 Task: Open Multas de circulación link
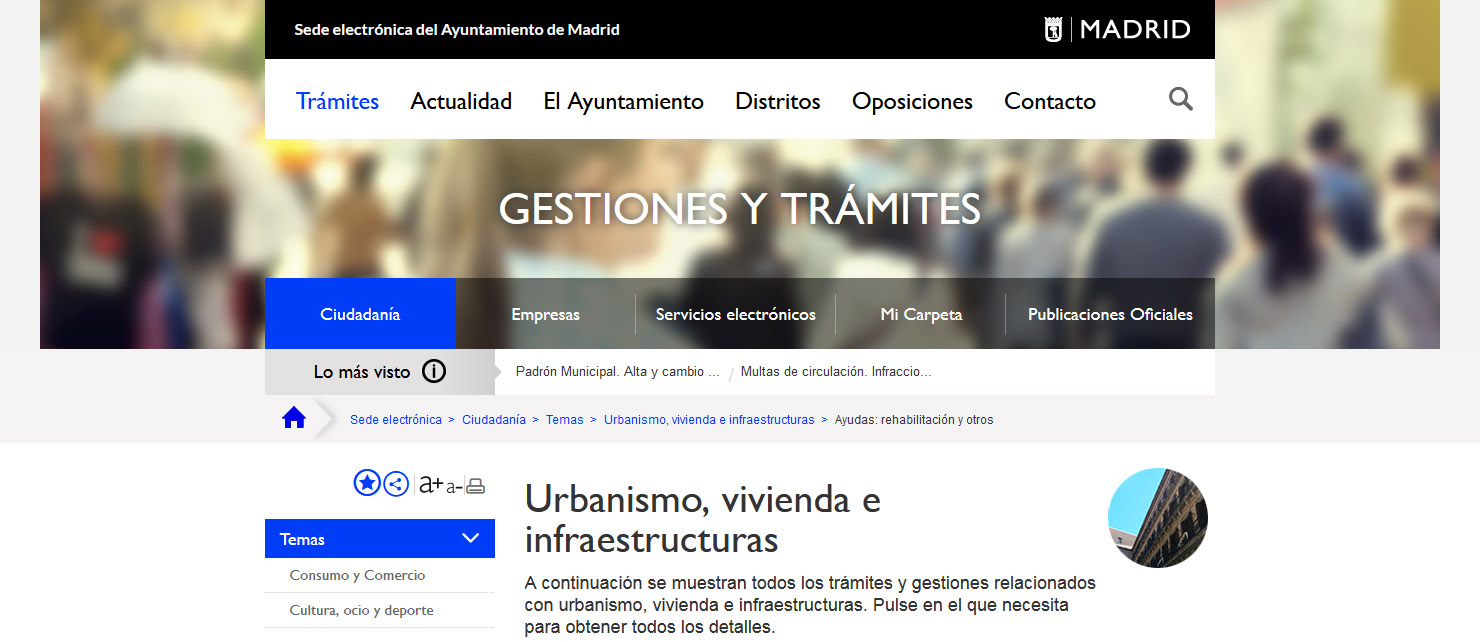coord(835,372)
